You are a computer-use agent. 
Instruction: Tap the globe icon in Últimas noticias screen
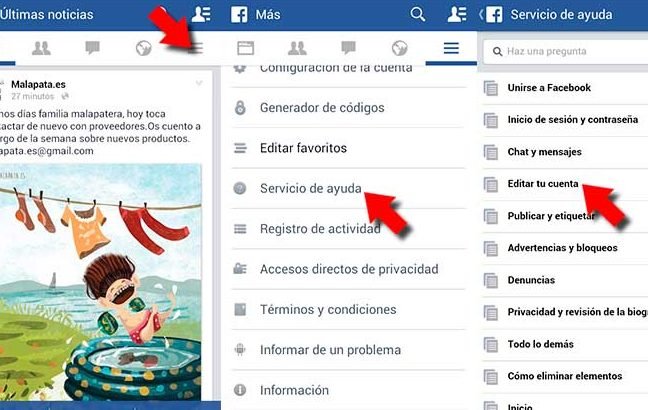click(x=144, y=48)
